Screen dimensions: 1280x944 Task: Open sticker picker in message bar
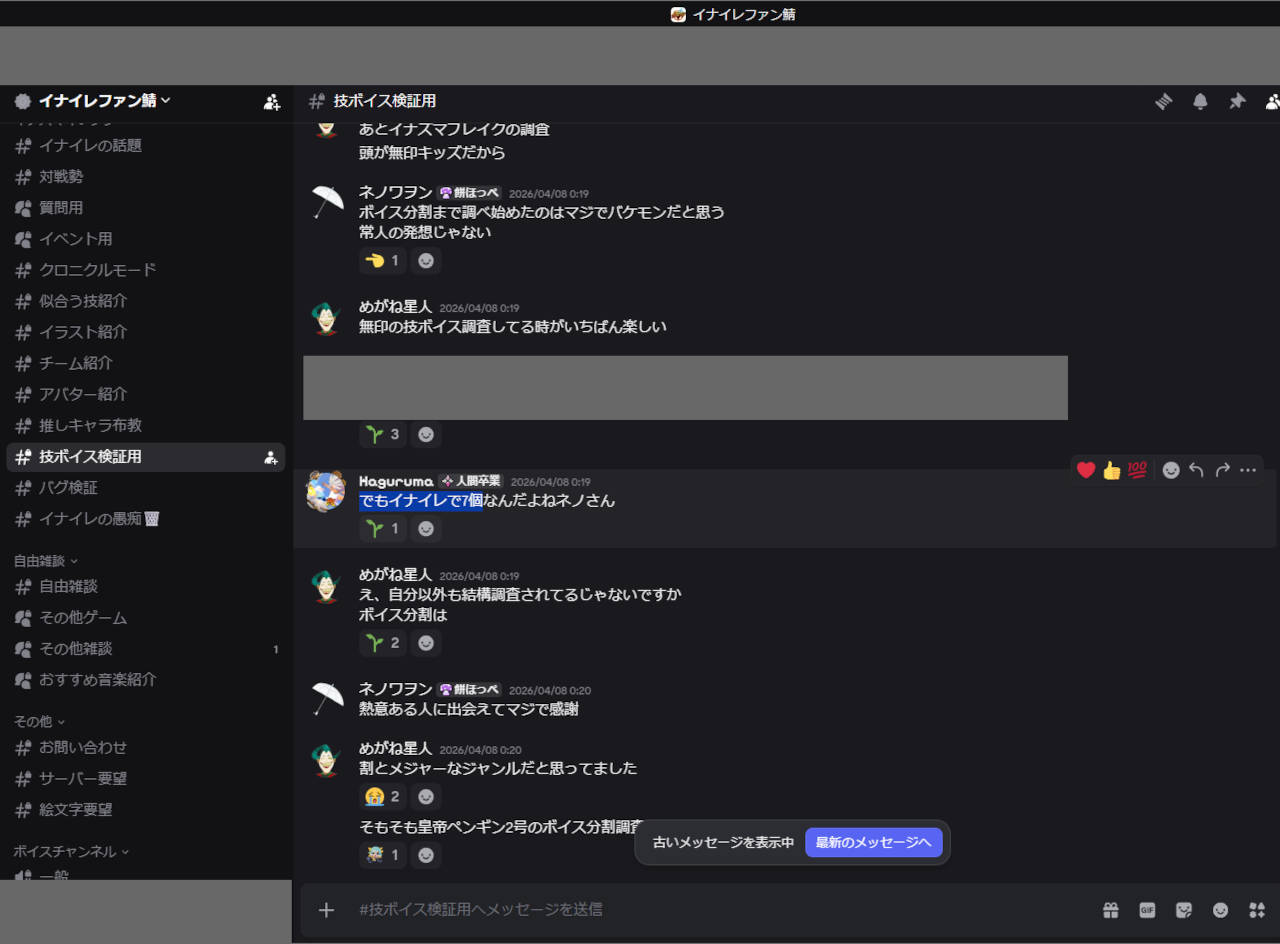[x=1184, y=910]
